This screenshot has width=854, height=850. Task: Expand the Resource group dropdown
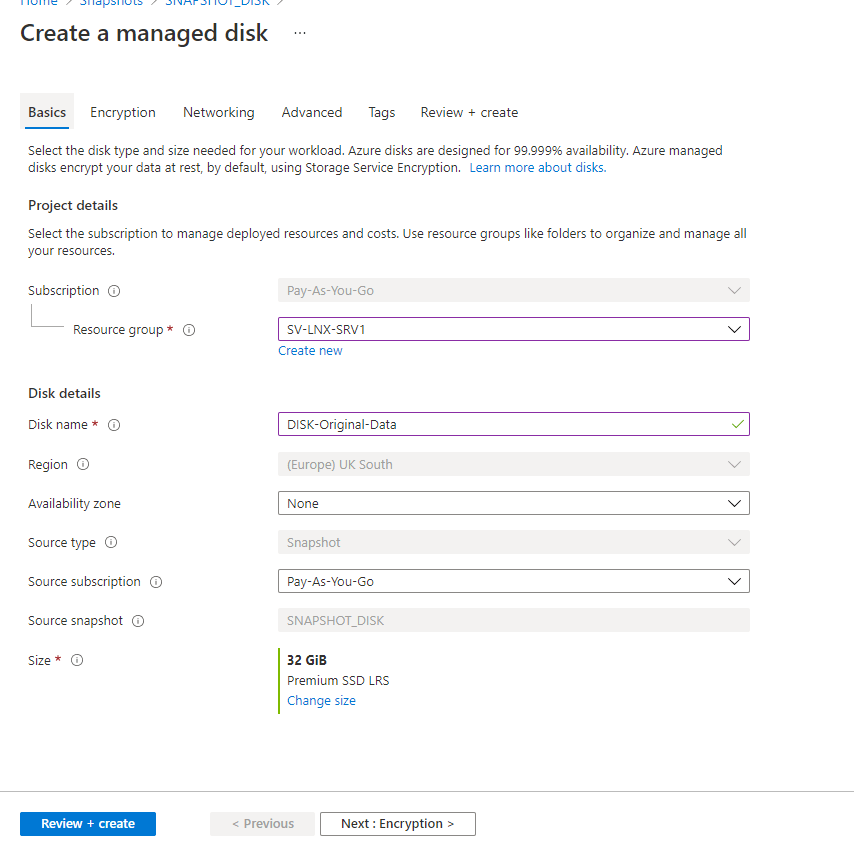pos(513,329)
